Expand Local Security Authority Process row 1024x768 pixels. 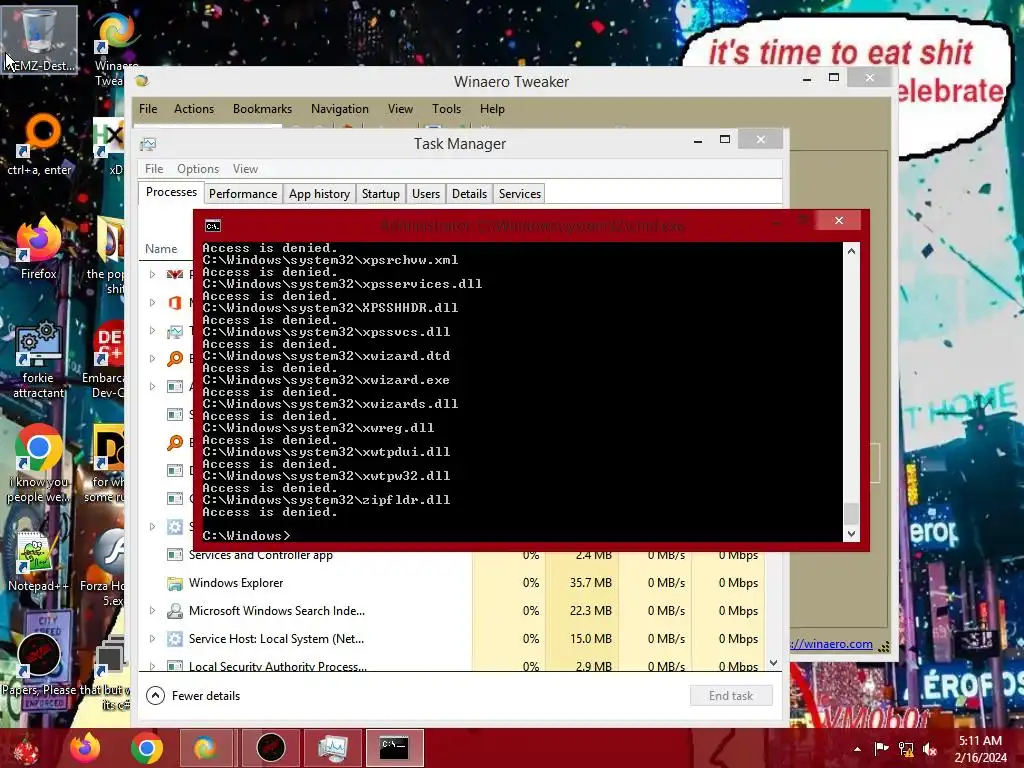point(152,665)
